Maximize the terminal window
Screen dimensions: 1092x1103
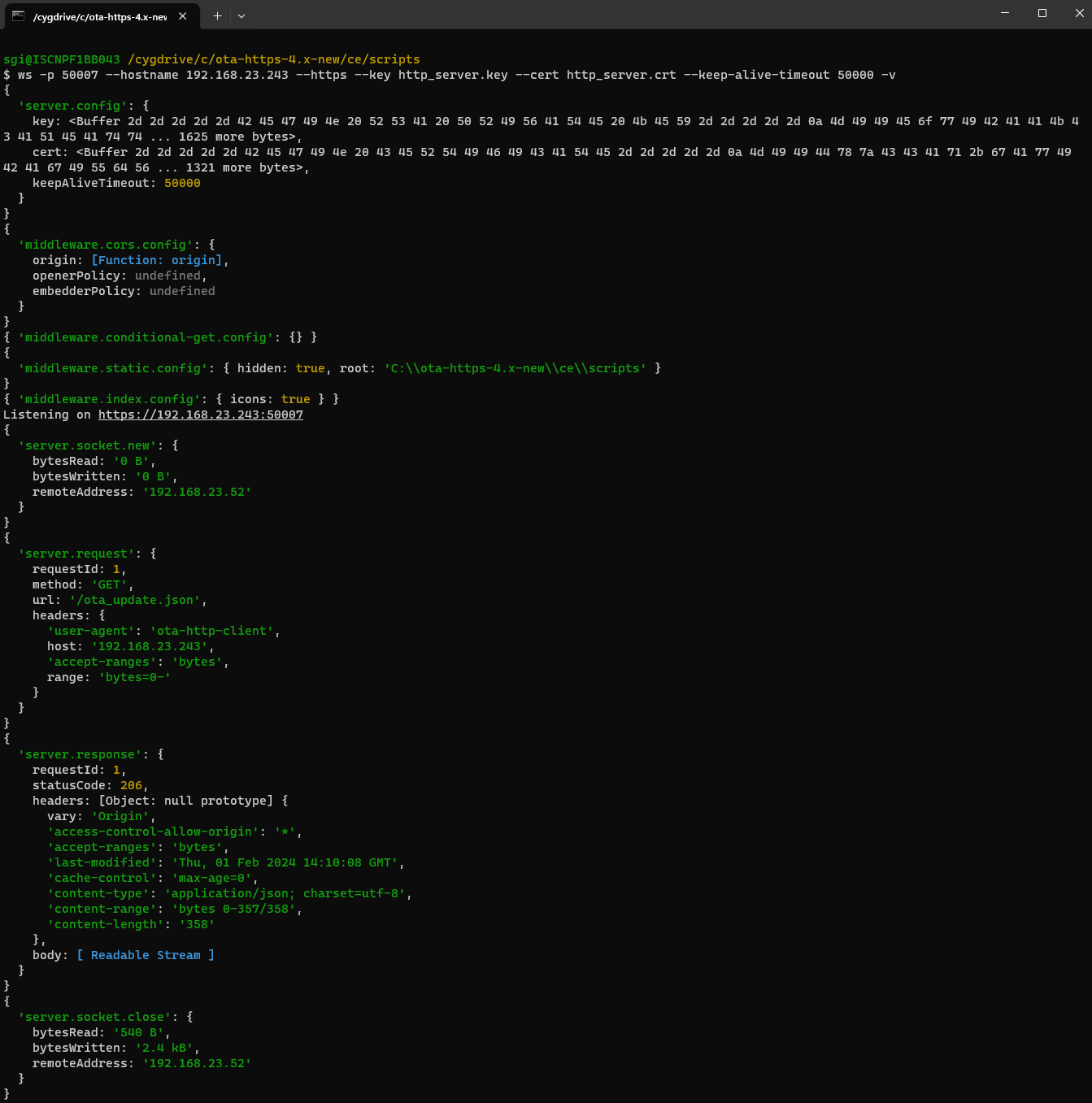1042,13
